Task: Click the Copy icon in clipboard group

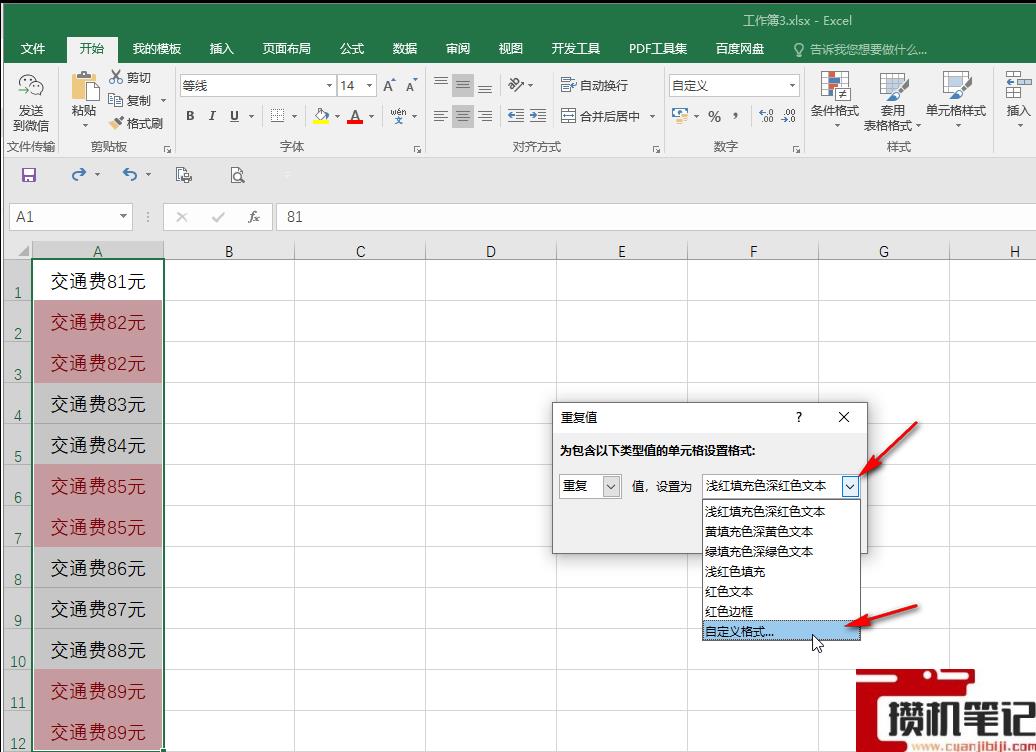Action: point(116,100)
